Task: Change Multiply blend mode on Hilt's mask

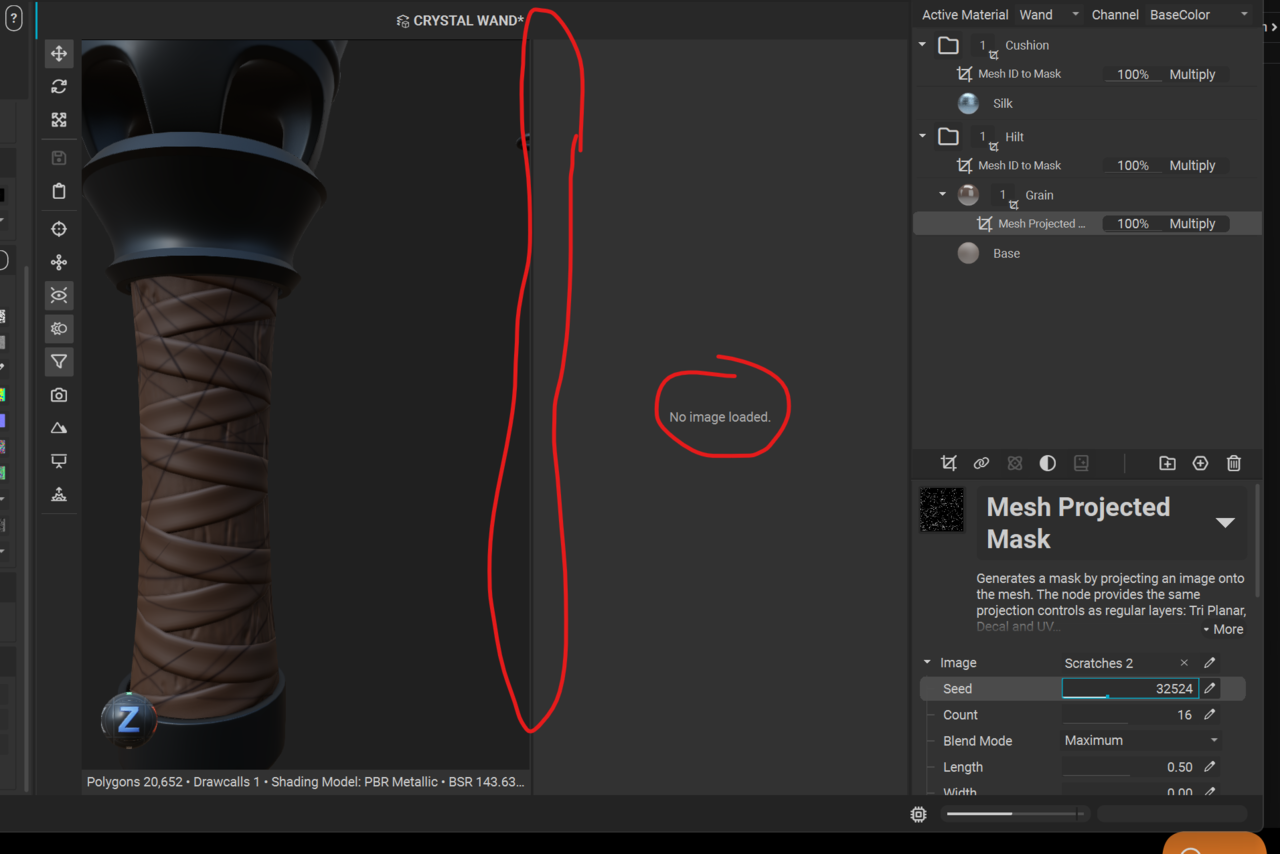Action: click(x=1192, y=165)
